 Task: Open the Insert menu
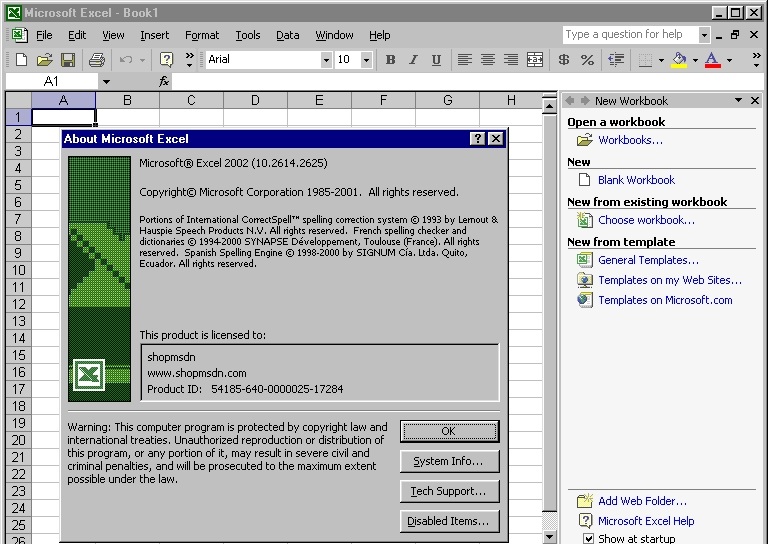coord(154,35)
